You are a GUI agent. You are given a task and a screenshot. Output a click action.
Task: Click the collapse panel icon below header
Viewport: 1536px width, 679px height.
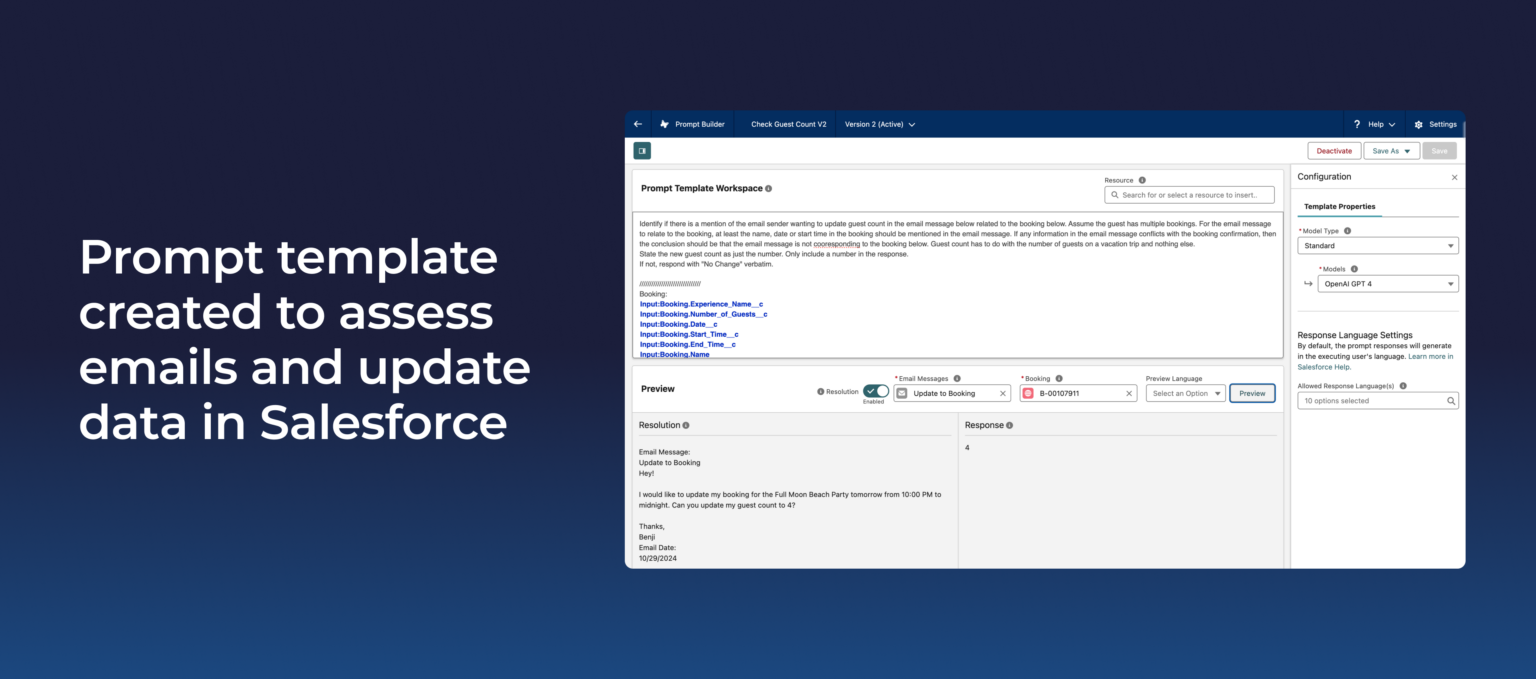pyautogui.click(x=641, y=150)
